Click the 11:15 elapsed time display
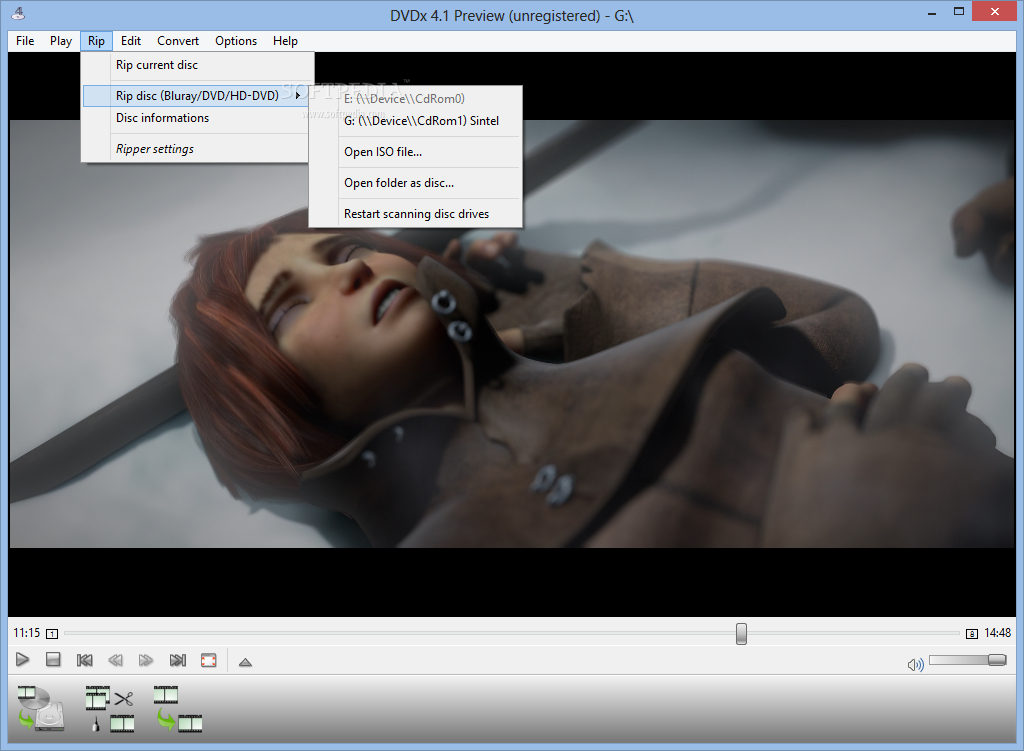The image size is (1024, 751). pos(27,633)
